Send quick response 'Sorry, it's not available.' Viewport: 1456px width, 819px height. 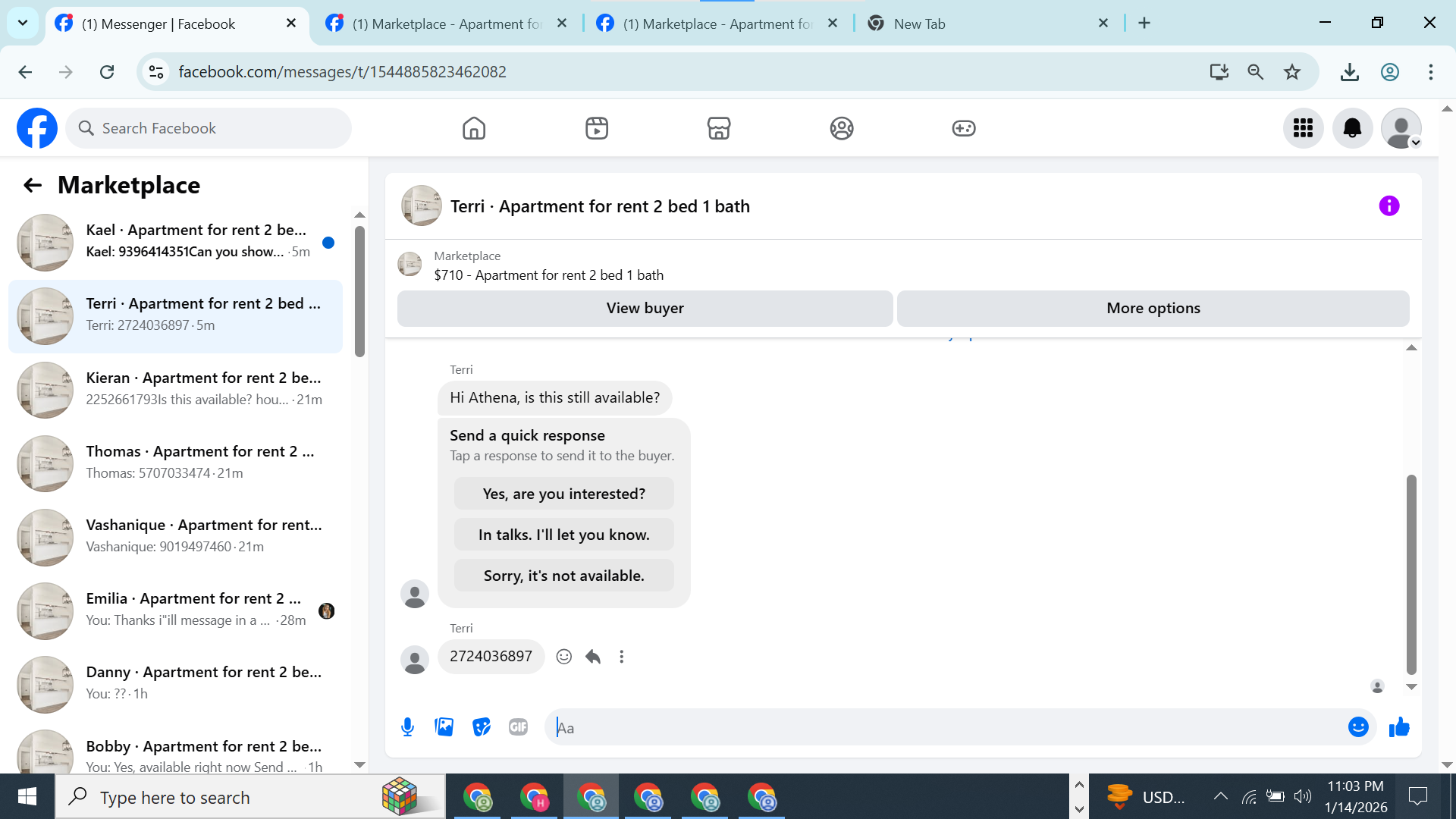coord(563,576)
